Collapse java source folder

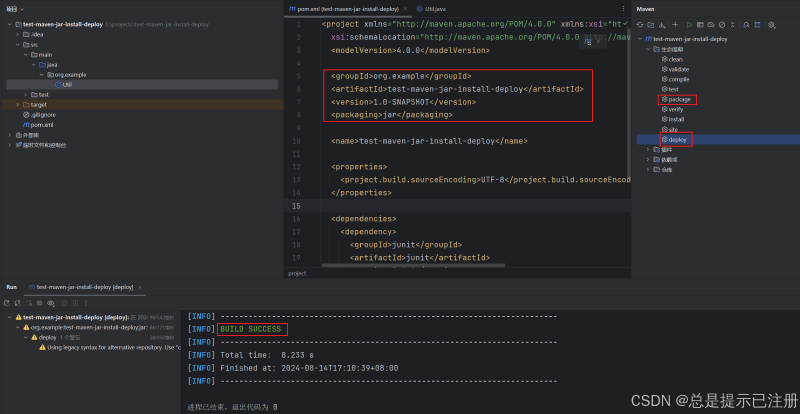pos(33,64)
